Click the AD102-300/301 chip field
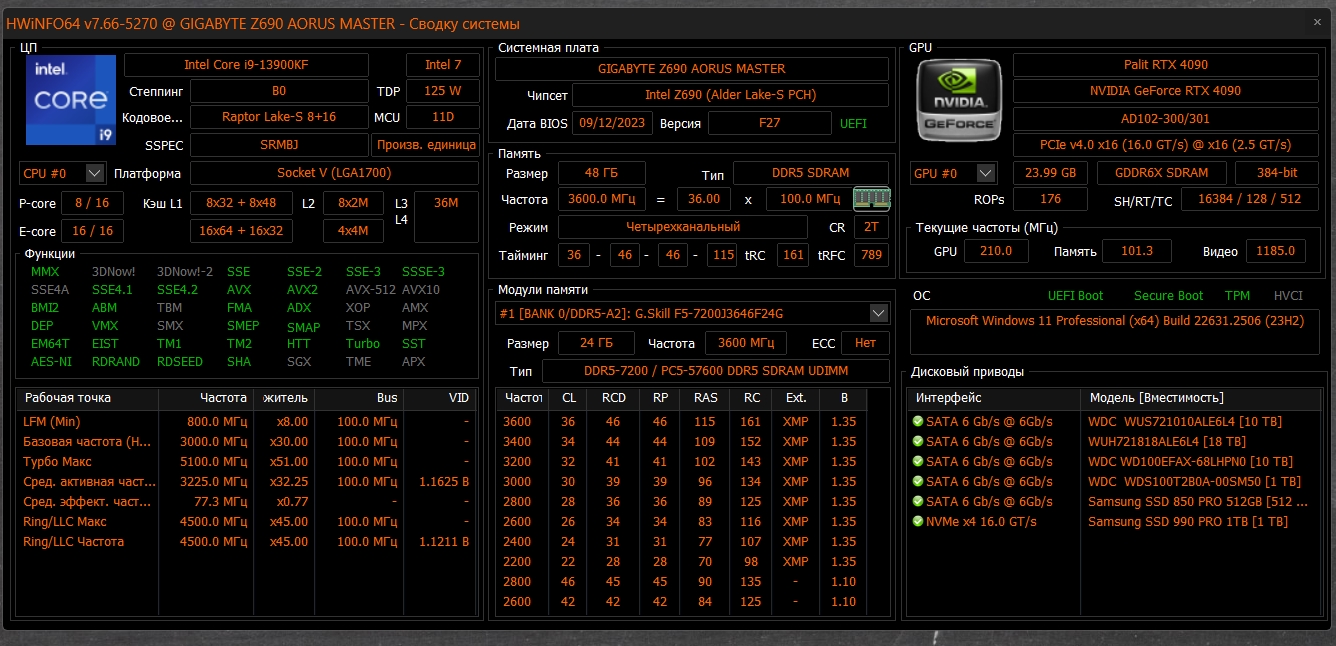The height and width of the screenshot is (646, 1336). click(x=1166, y=118)
